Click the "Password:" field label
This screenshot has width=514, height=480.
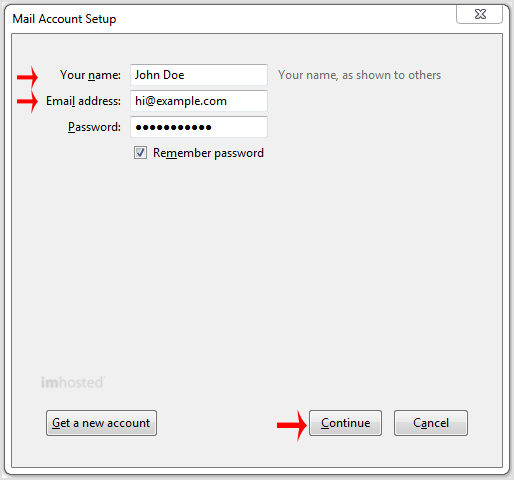(94, 127)
